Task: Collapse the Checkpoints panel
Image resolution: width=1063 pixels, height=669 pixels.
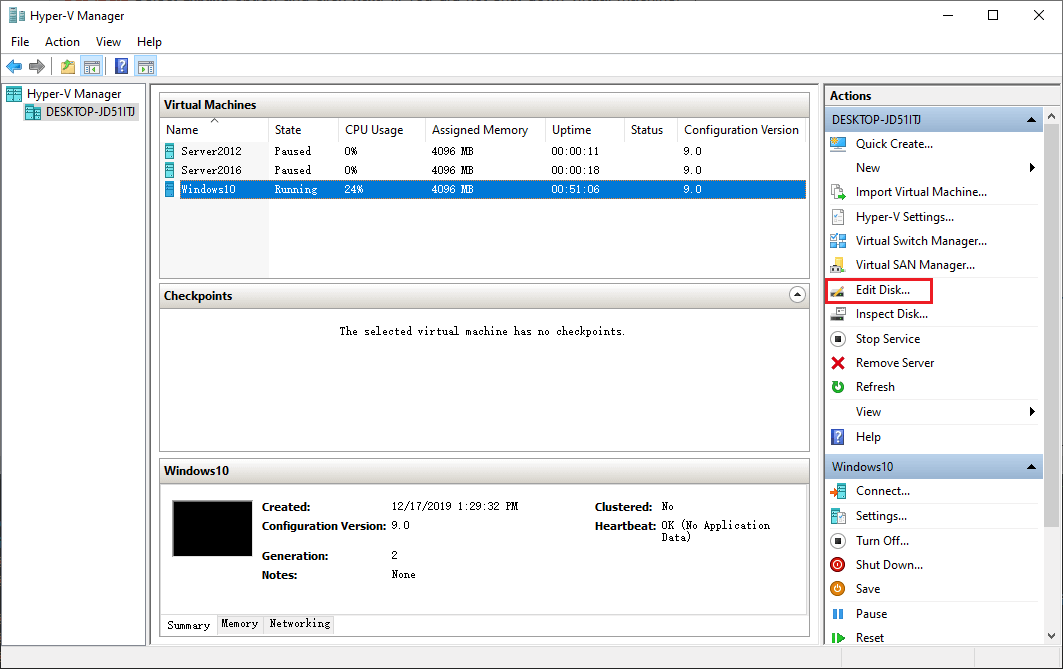Action: click(797, 295)
